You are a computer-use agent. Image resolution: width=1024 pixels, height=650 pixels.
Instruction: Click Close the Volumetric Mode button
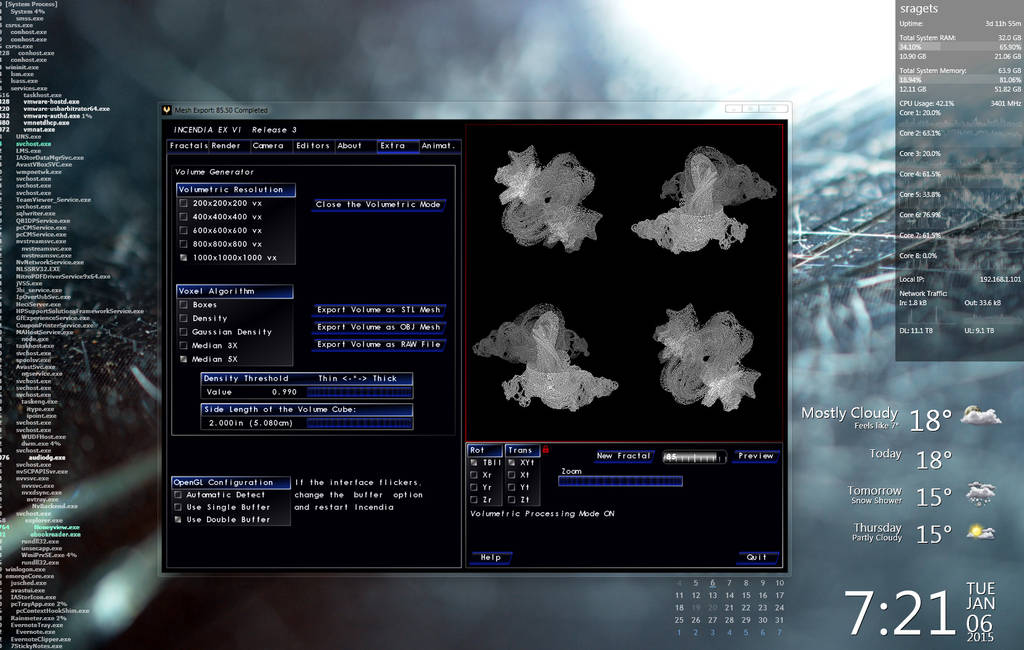[x=379, y=205]
